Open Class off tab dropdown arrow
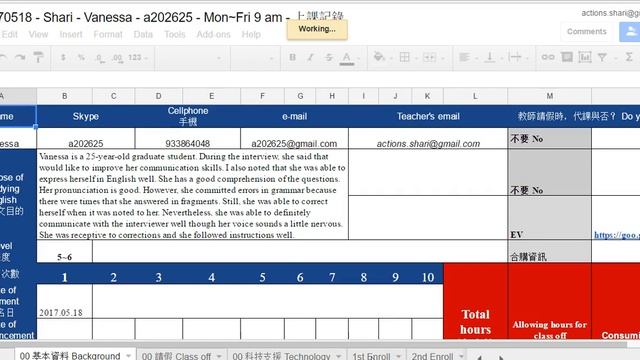The width and height of the screenshot is (640, 360). point(219,356)
